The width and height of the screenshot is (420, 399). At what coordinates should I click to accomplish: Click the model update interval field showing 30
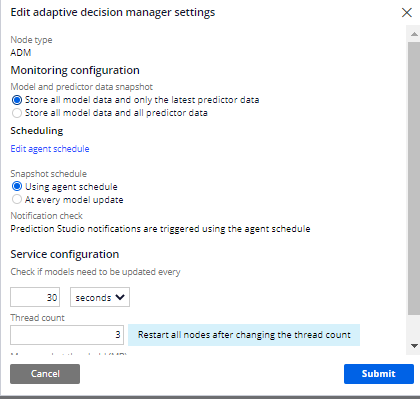(x=35, y=297)
